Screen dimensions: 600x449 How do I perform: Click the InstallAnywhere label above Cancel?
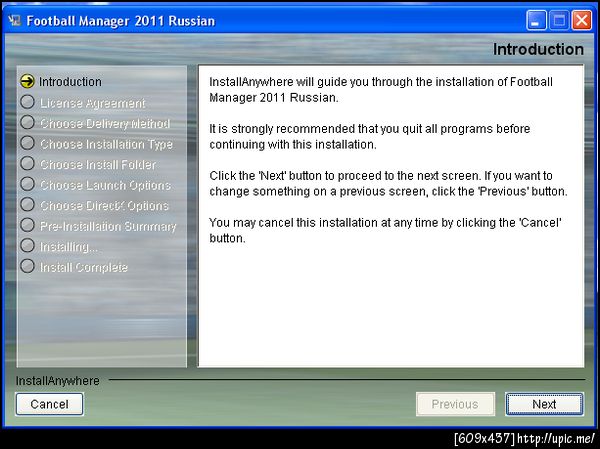[57, 381]
